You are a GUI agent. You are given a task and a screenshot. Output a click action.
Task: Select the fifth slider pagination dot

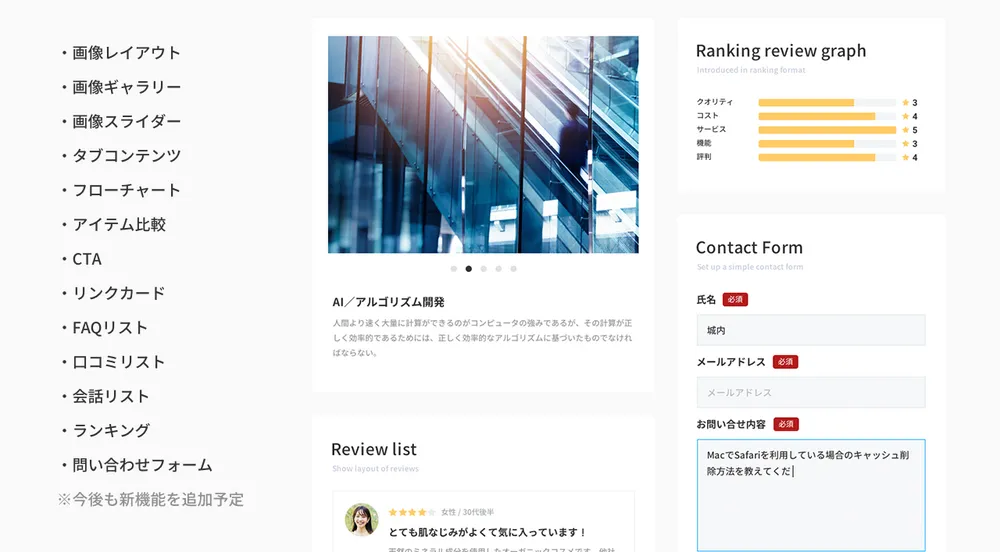(x=513, y=269)
